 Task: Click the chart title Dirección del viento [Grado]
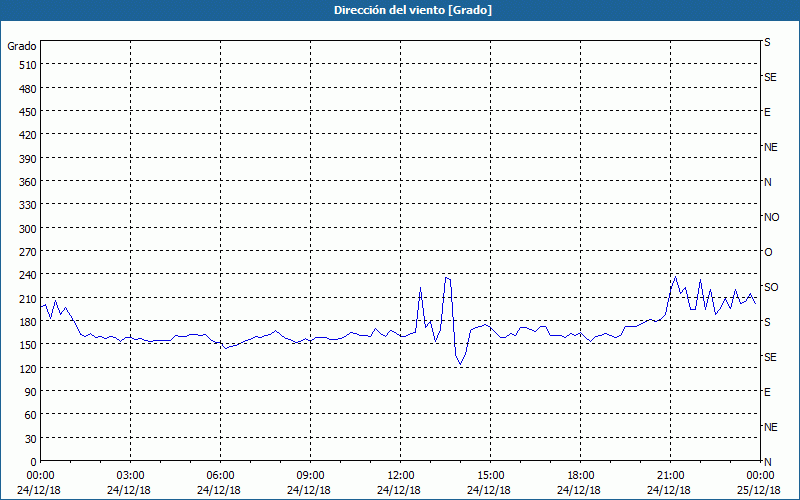(412, 10)
